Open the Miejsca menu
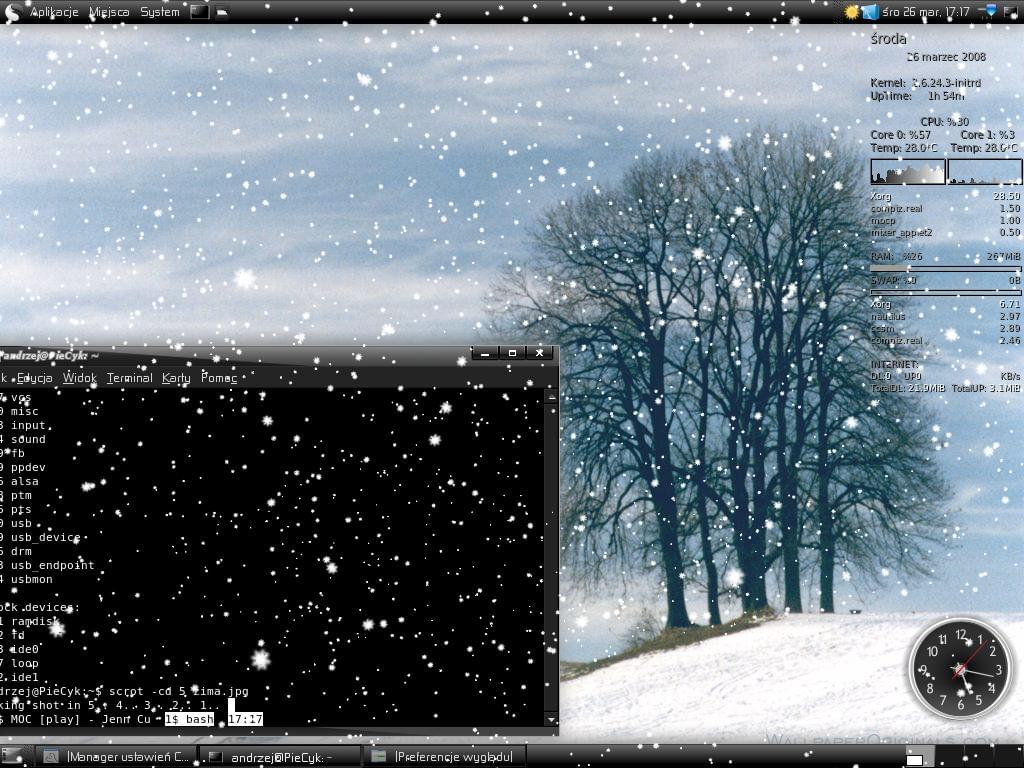The image size is (1024, 768). tap(109, 12)
